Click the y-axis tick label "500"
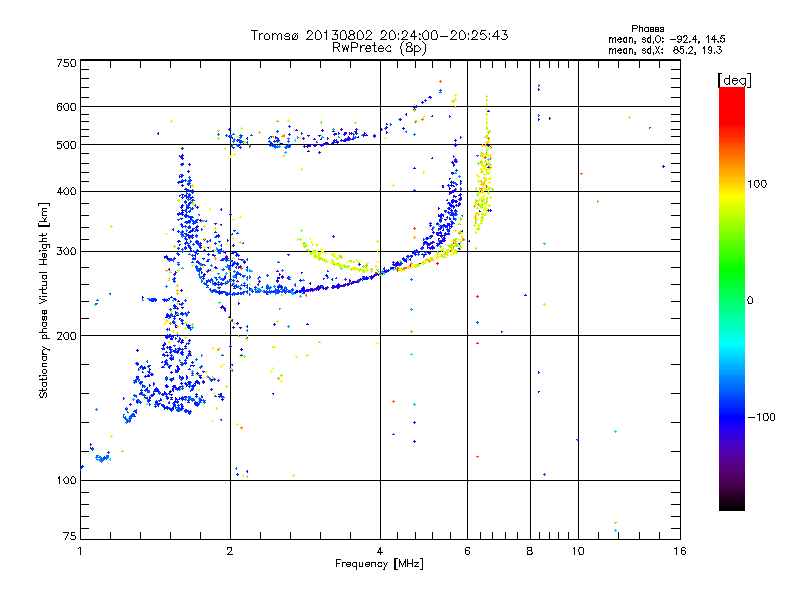Viewport: 800px width, 600px height. (66, 145)
